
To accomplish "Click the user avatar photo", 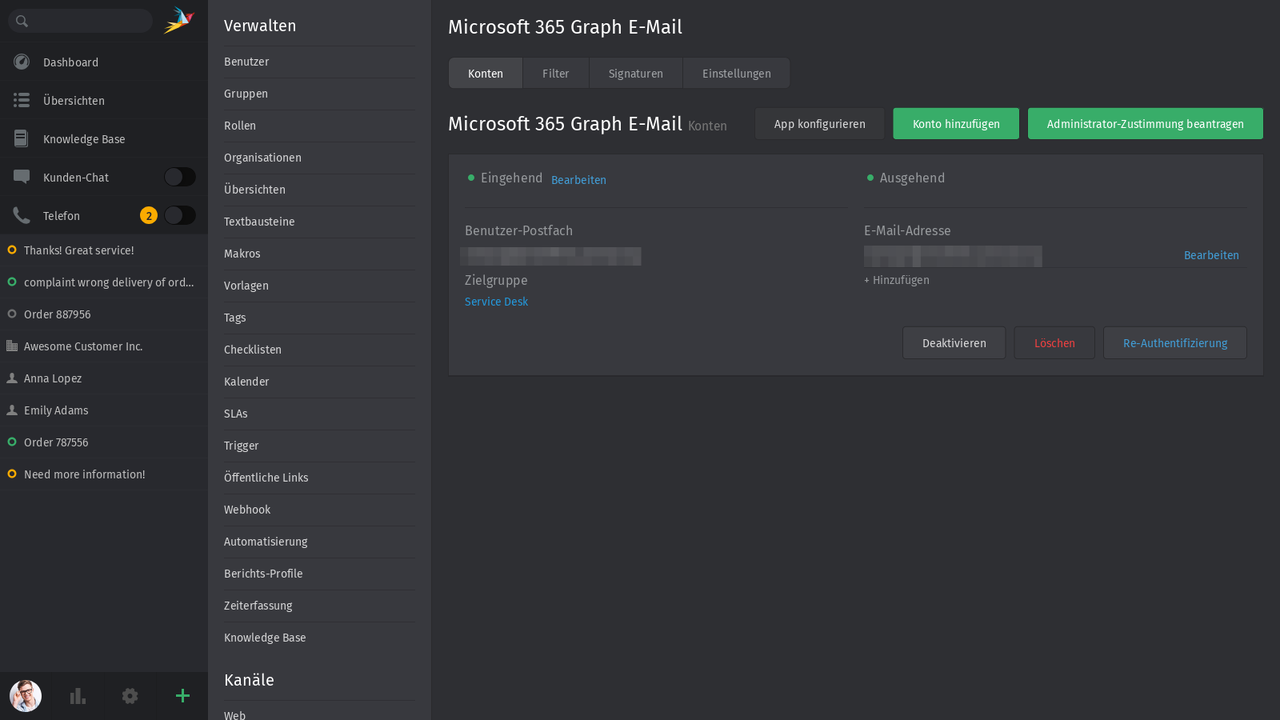I will [25, 696].
